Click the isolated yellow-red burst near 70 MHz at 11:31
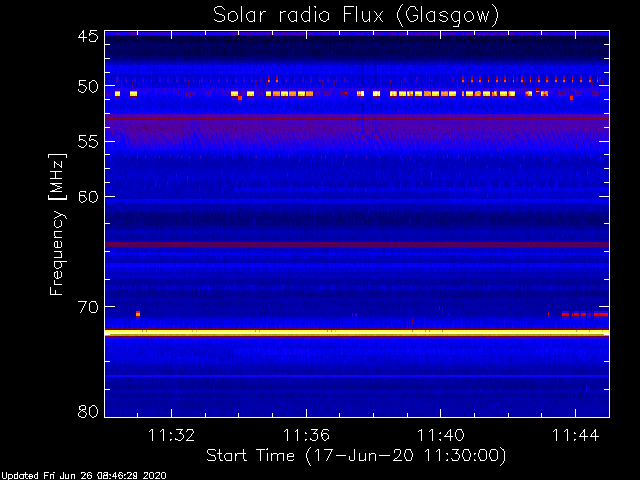The width and height of the screenshot is (640, 480). 138,314
